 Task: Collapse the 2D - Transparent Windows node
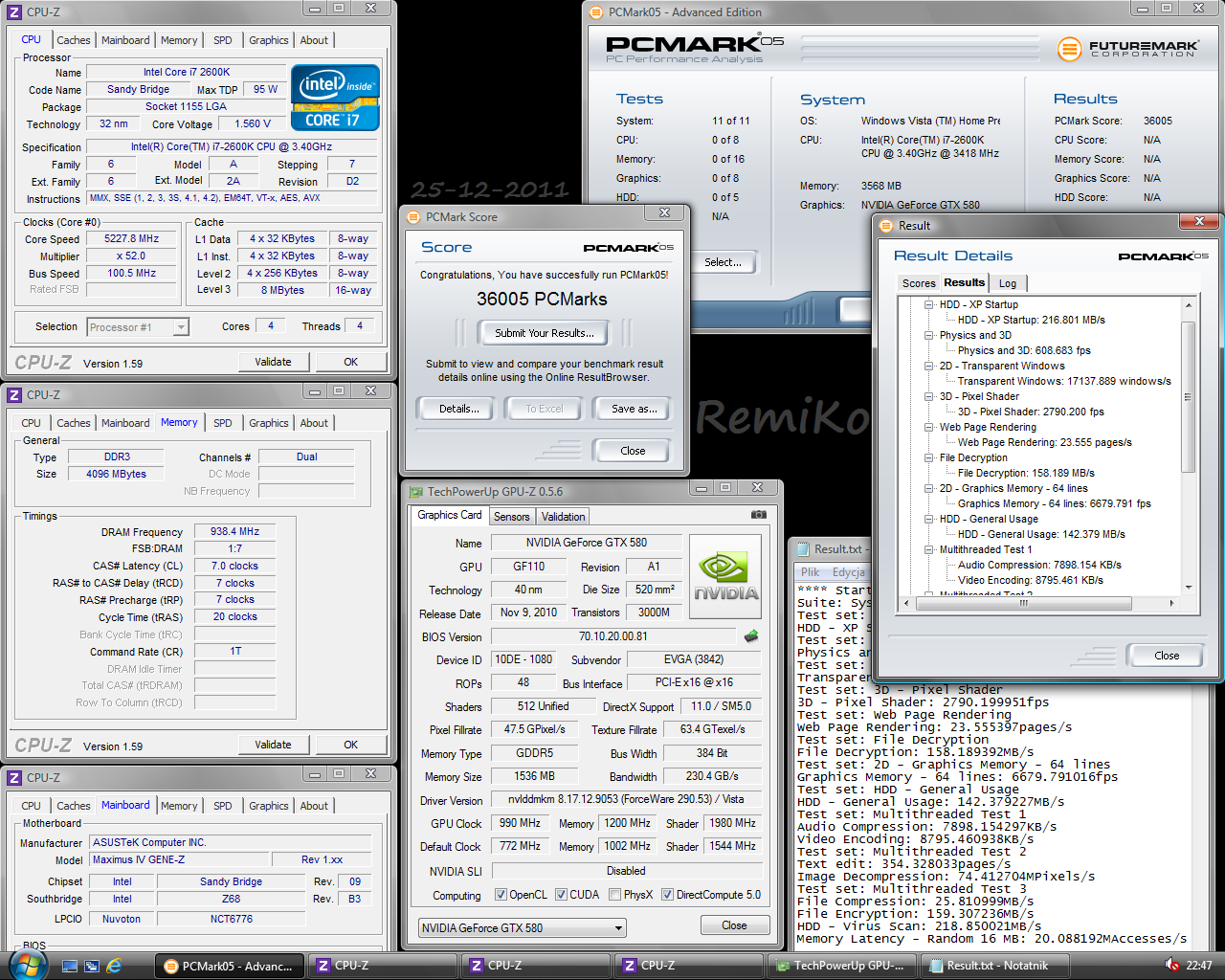coord(929,366)
